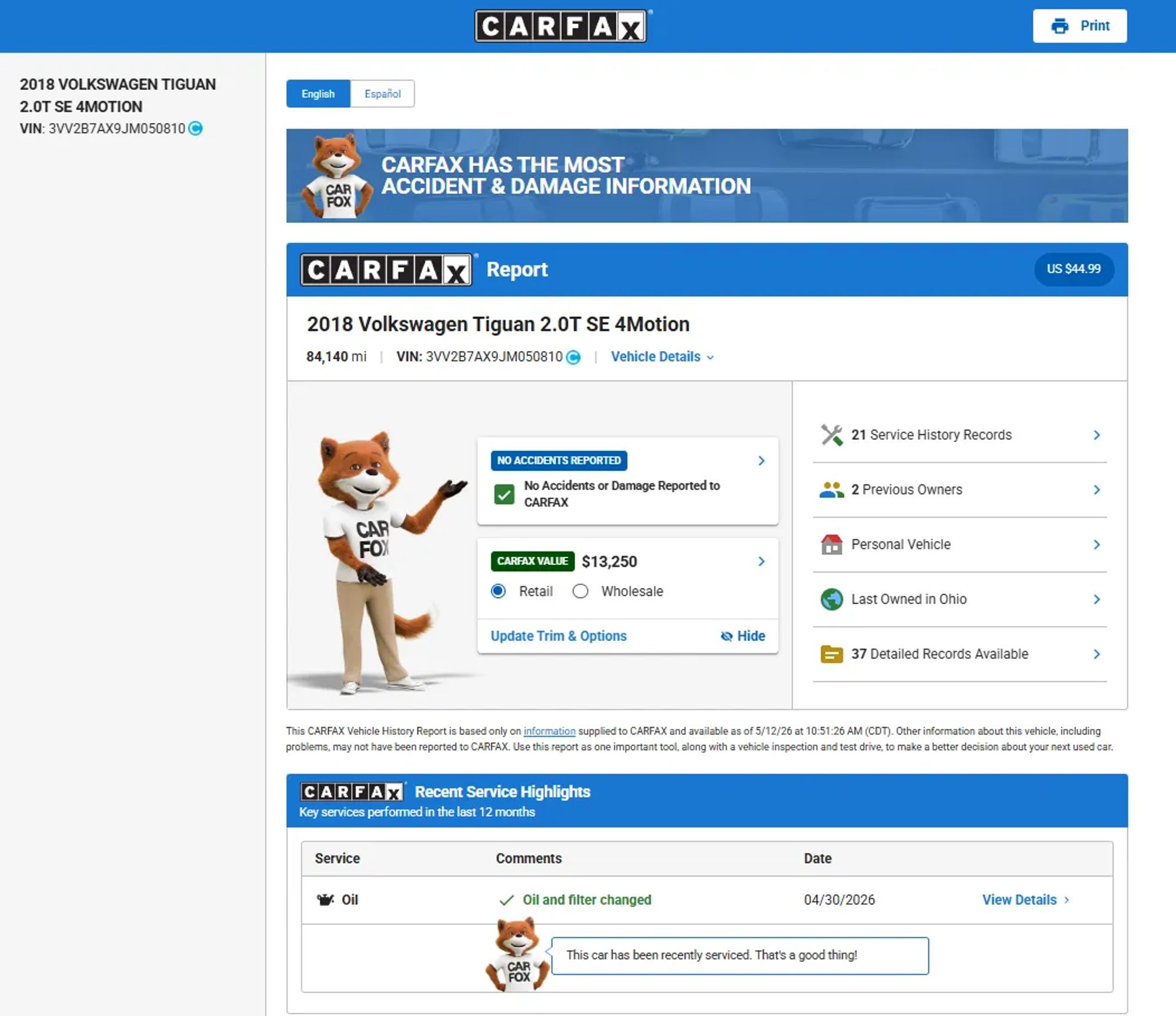Hide the CARFAX value
1176x1016 pixels.
(743, 636)
